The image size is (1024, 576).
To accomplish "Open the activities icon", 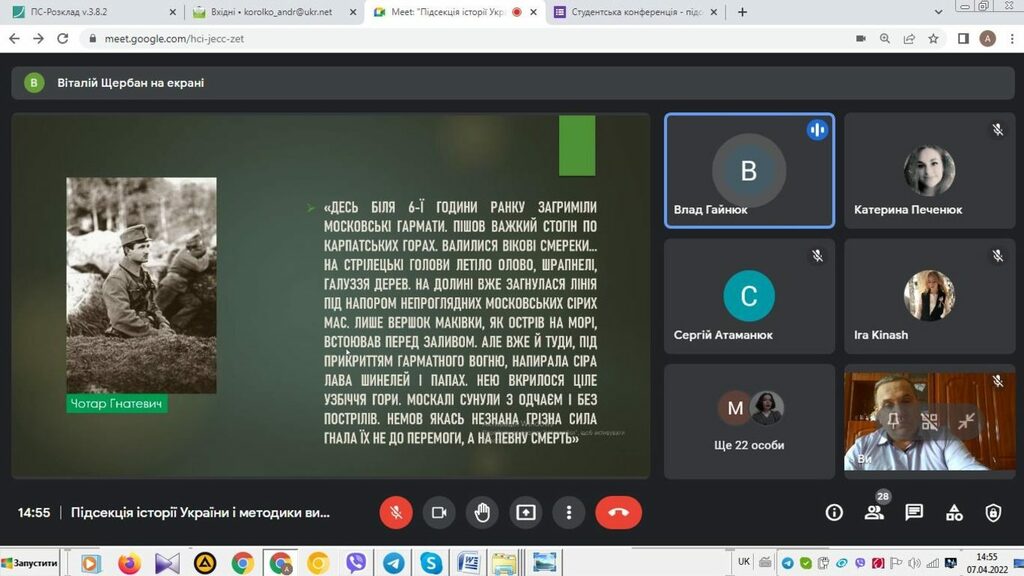I will click(954, 513).
